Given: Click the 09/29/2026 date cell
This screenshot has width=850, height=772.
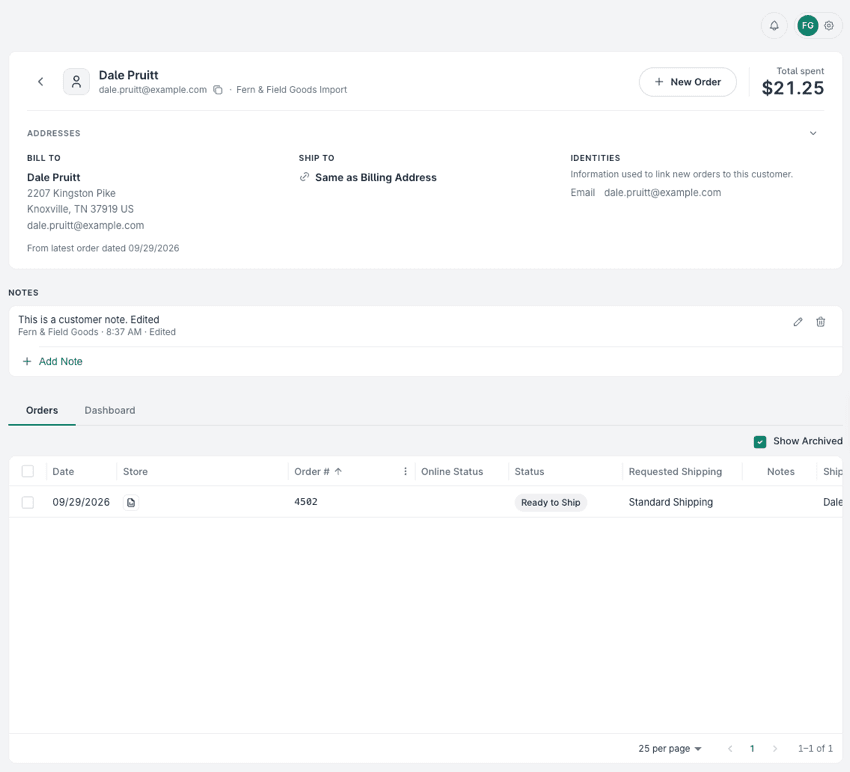Looking at the screenshot, I should click(81, 503).
